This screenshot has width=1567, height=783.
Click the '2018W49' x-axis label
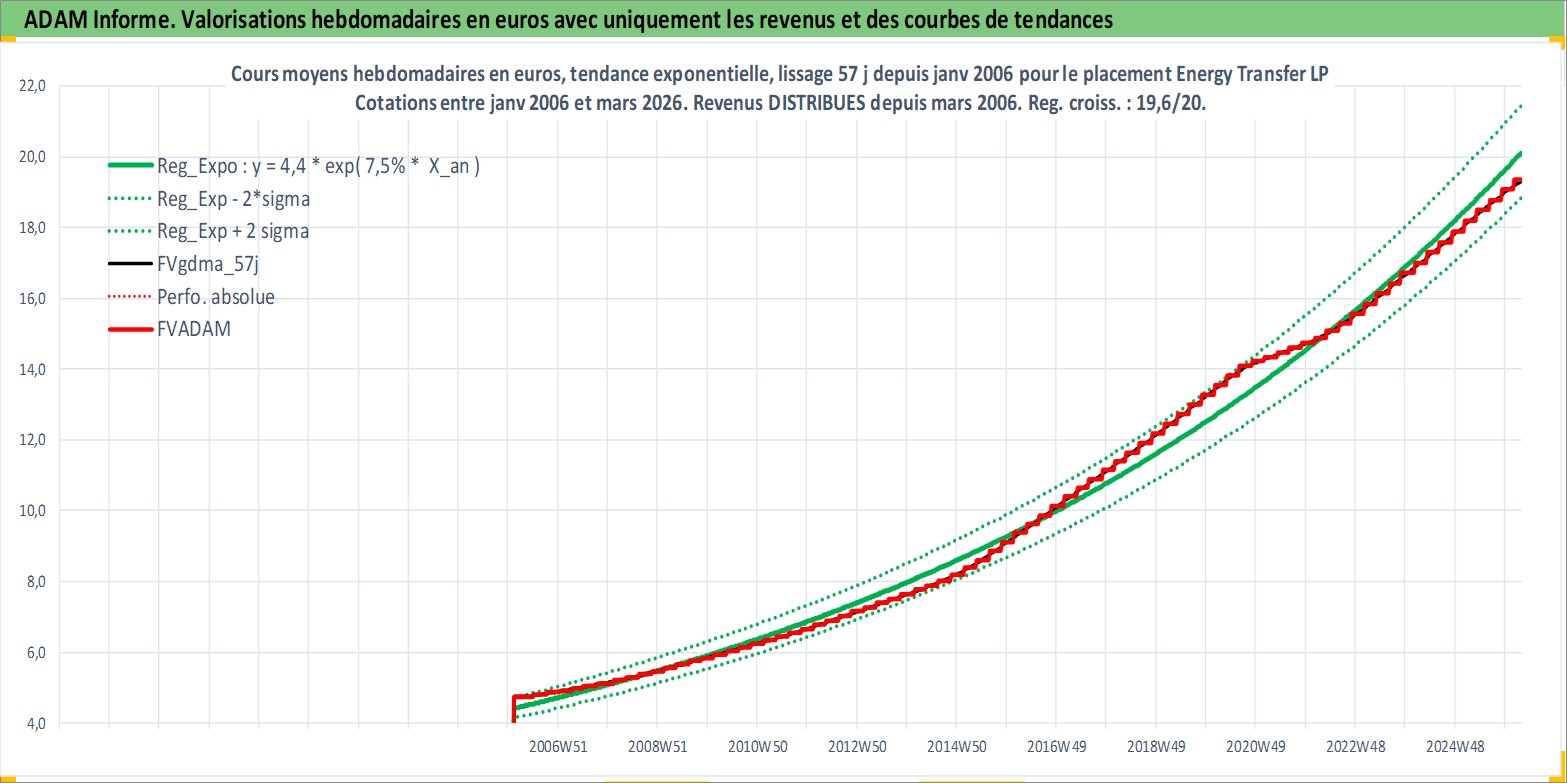coord(1155,745)
